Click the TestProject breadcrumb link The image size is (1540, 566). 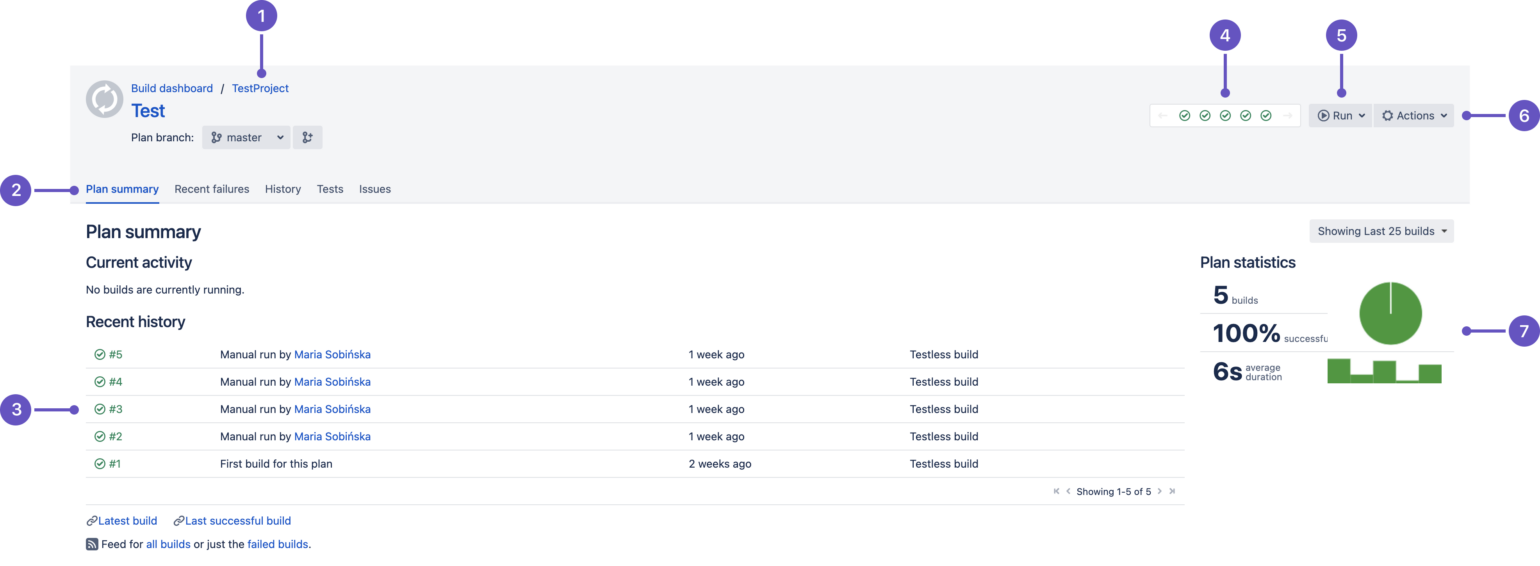point(260,88)
